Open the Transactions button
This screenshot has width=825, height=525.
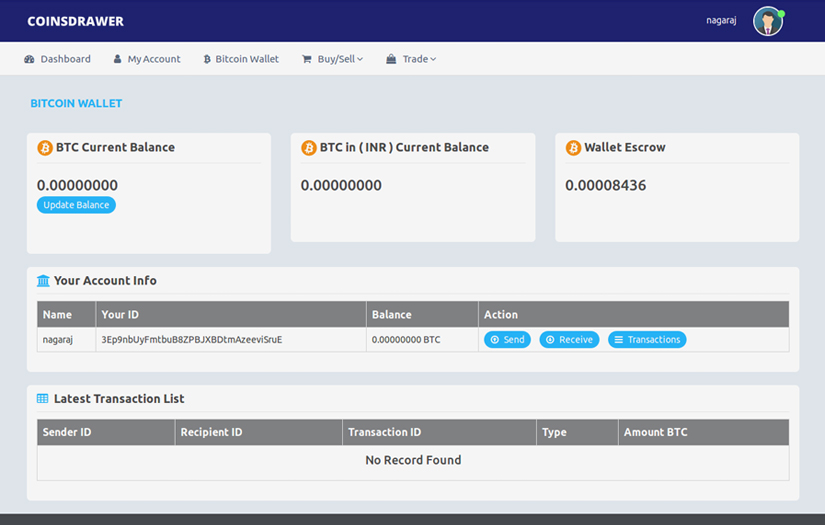click(647, 340)
